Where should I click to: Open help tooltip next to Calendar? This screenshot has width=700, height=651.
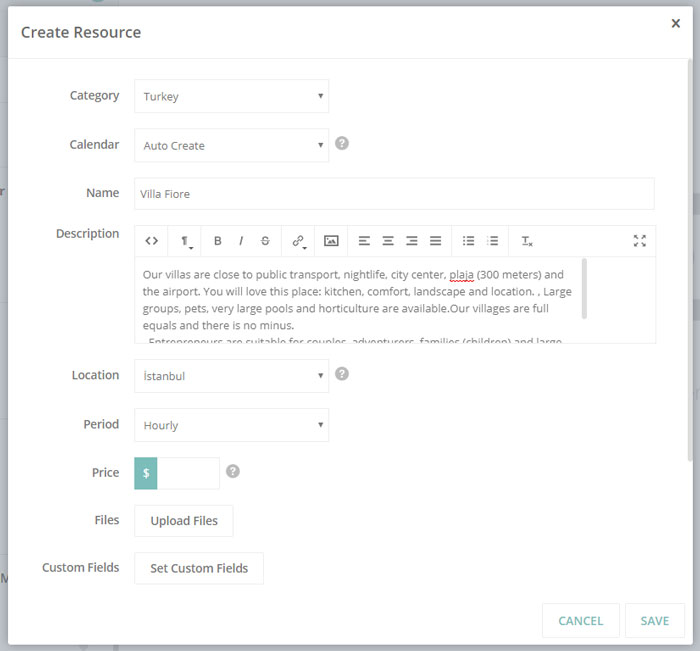tap(342, 143)
